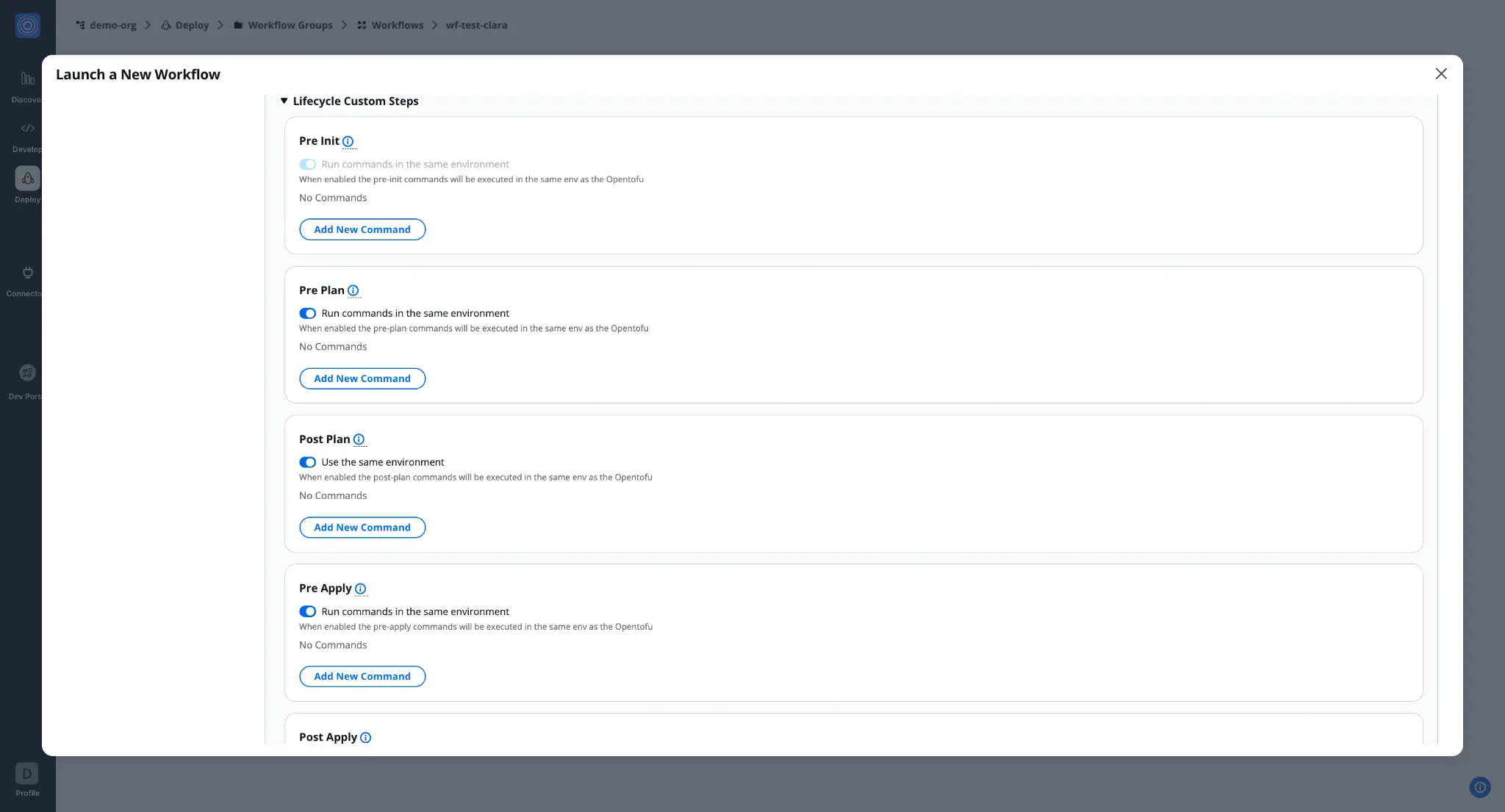This screenshot has width=1505, height=812.
Task: Toggle Post Plan use same environment switch
Action: click(x=307, y=462)
